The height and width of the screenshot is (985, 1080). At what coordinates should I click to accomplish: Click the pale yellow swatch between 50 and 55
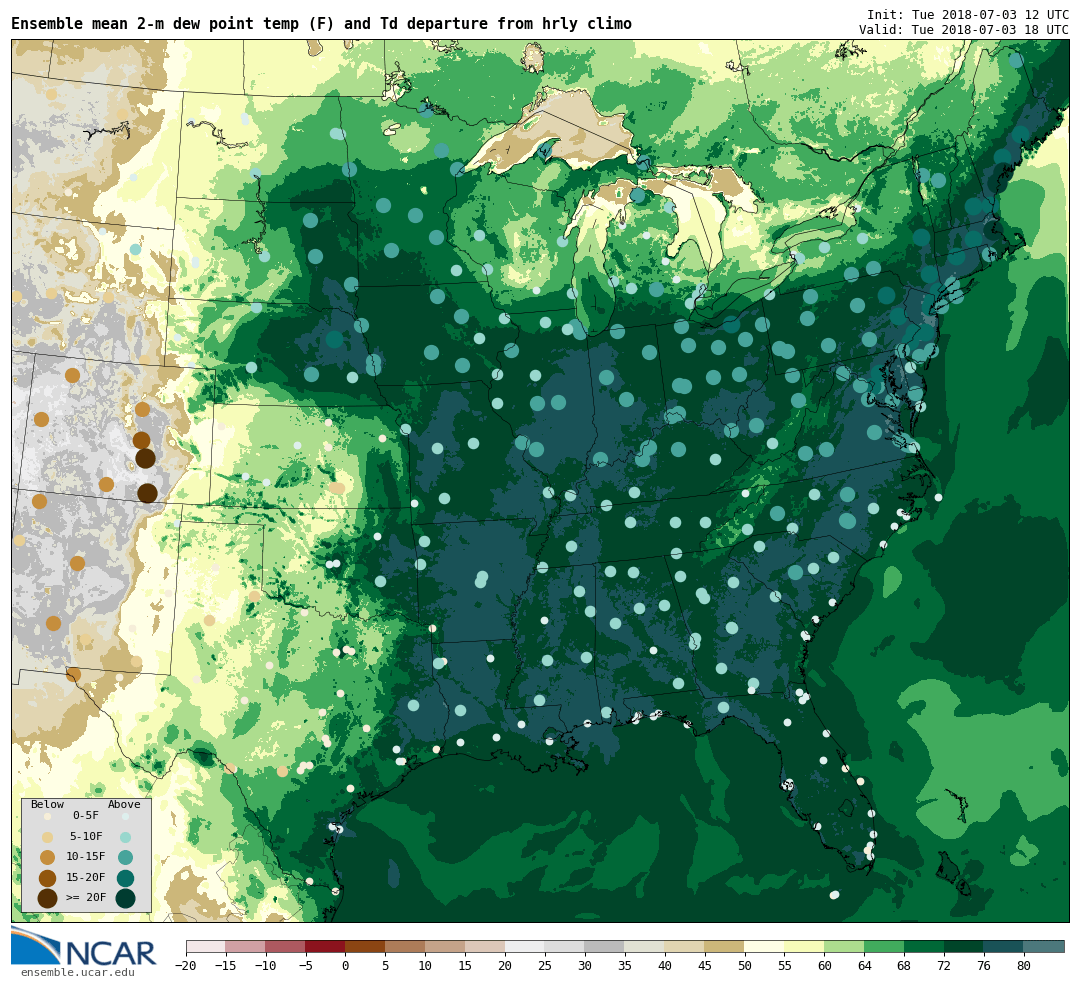click(765, 946)
